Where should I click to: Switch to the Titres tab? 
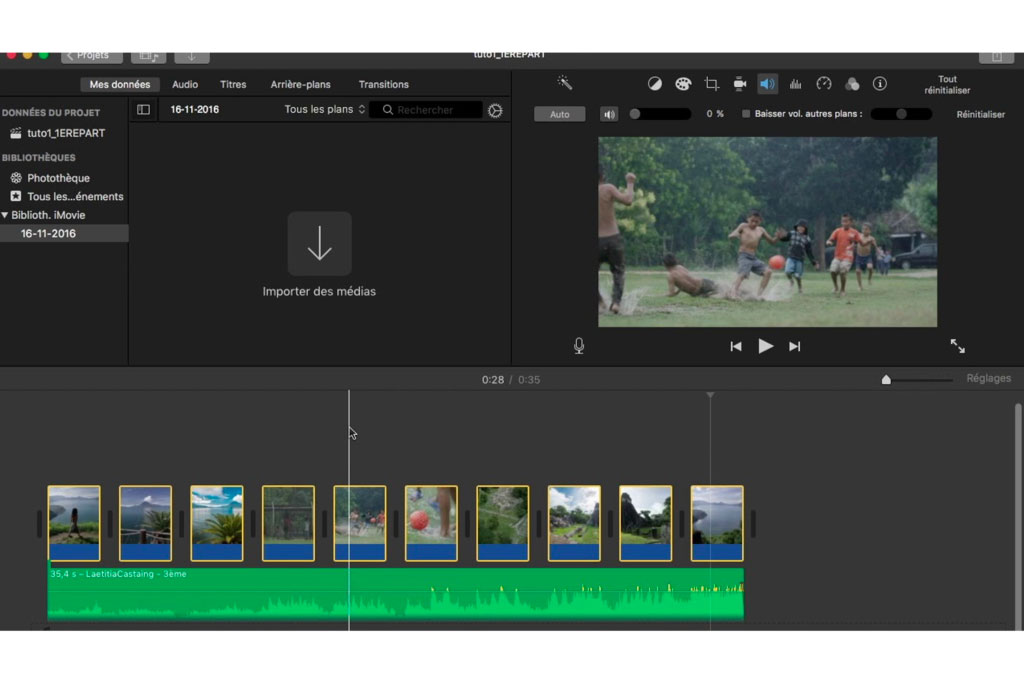(x=233, y=85)
